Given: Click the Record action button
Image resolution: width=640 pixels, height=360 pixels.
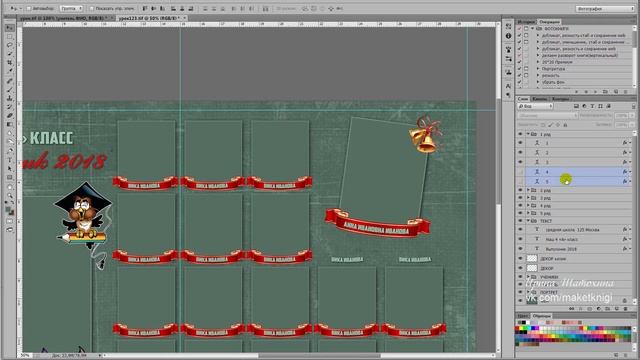Looking at the screenshot, I should [586, 92].
